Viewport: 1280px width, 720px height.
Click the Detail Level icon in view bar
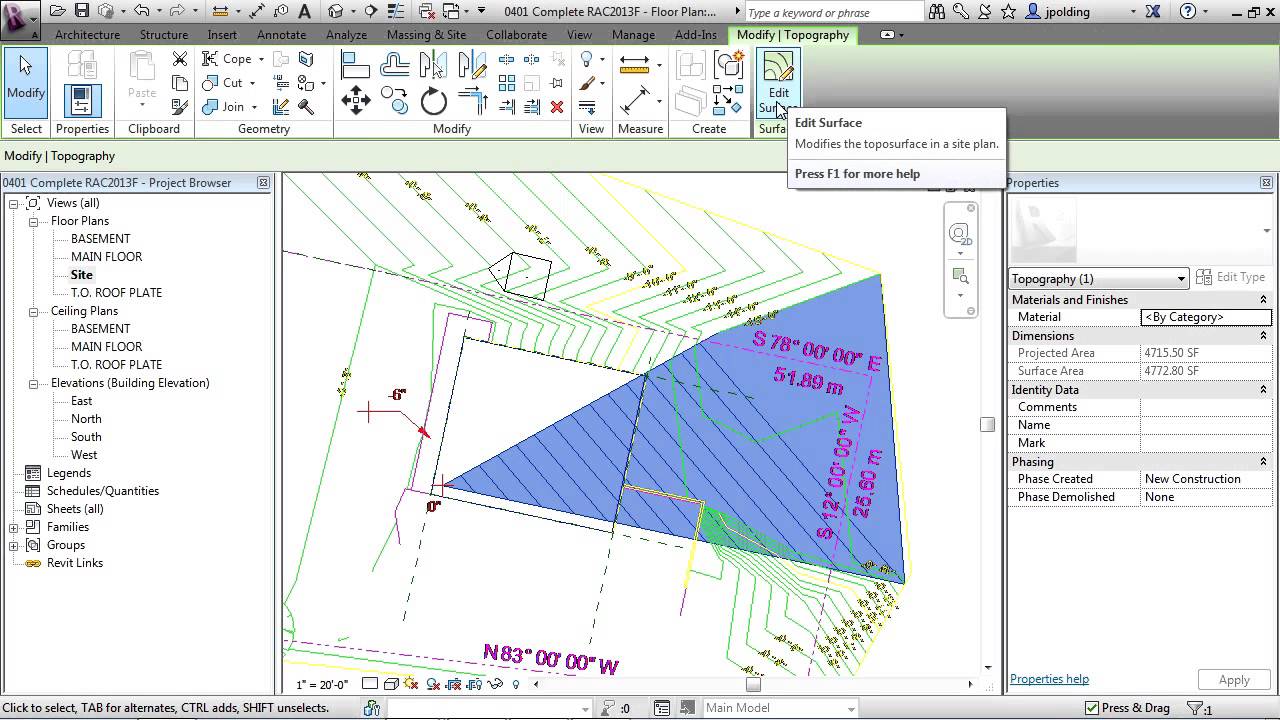(370, 685)
